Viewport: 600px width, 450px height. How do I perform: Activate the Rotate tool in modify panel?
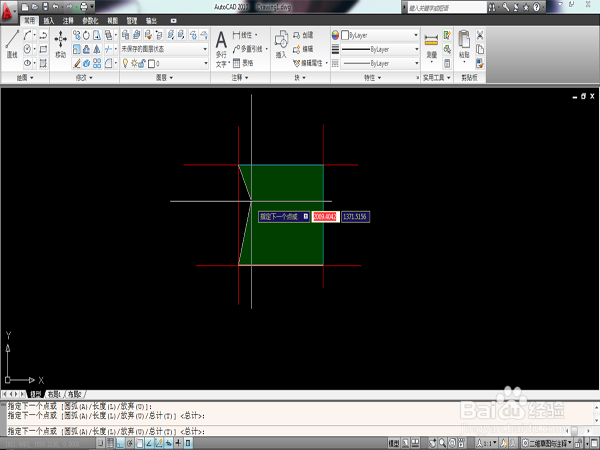point(87,35)
